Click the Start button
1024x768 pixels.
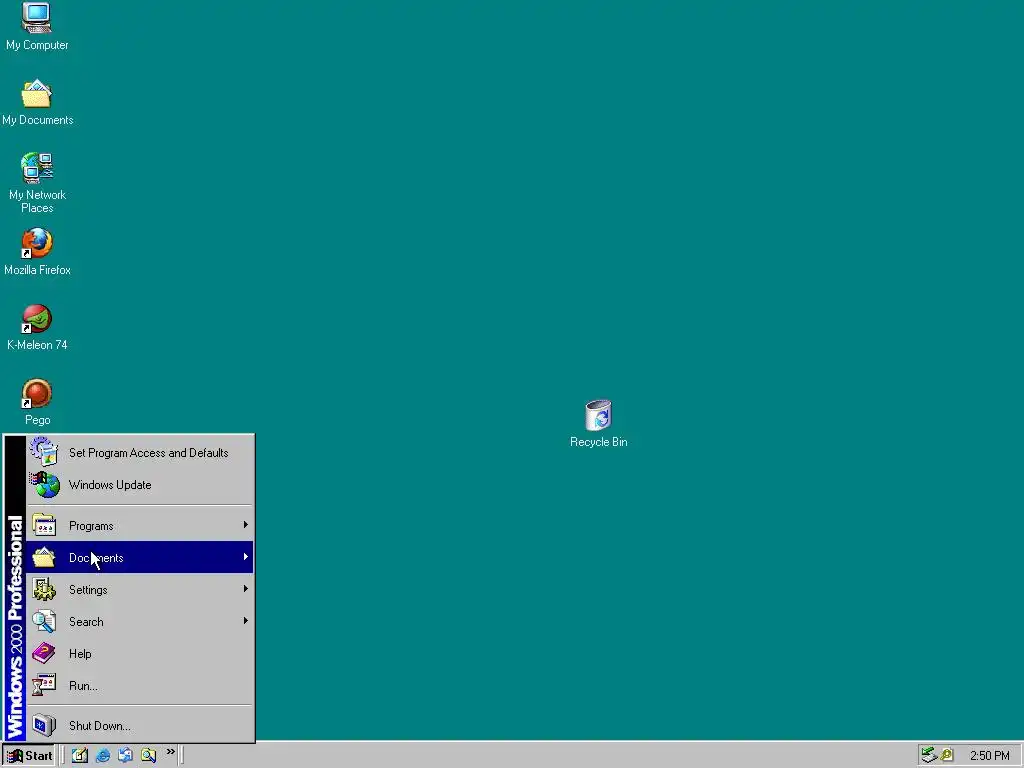[x=29, y=756]
